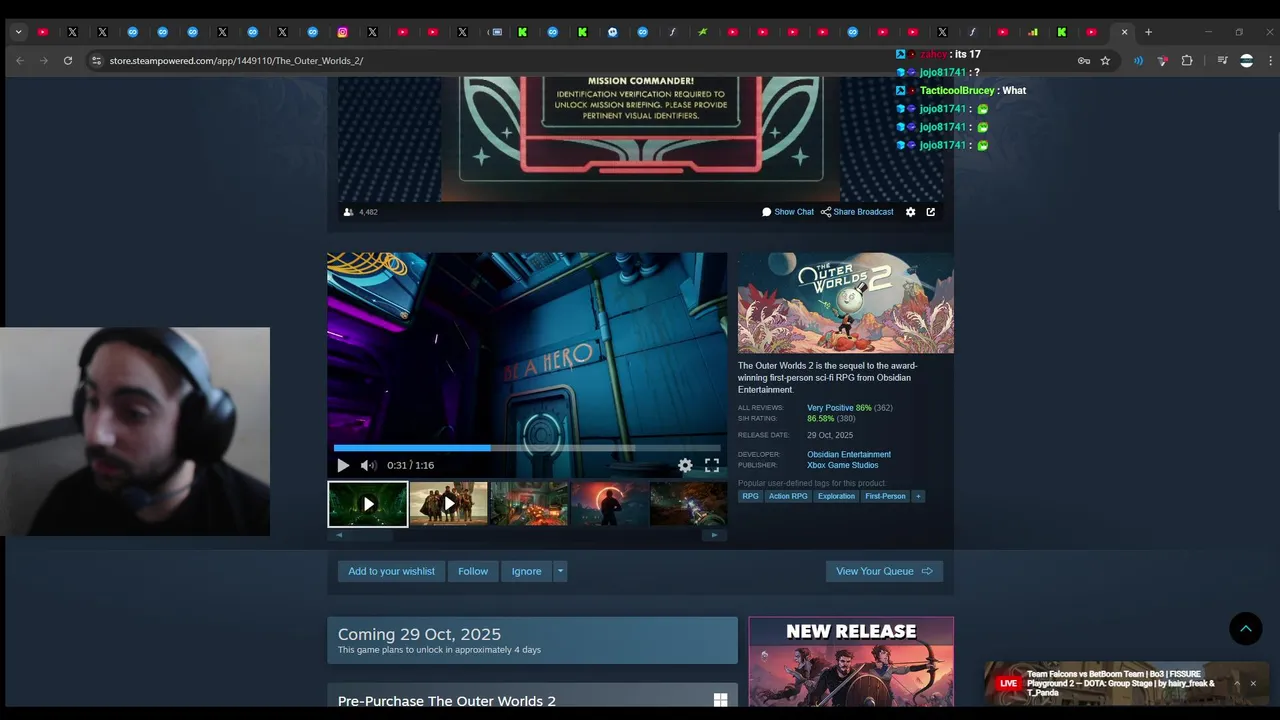Click Share Broadcast link
This screenshot has width=1280, height=720.
click(x=857, y=212)
